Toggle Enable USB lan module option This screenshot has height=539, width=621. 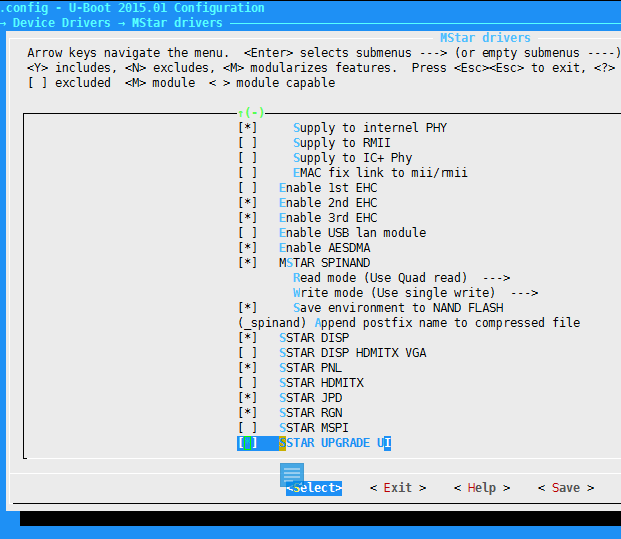click(248, 233)
